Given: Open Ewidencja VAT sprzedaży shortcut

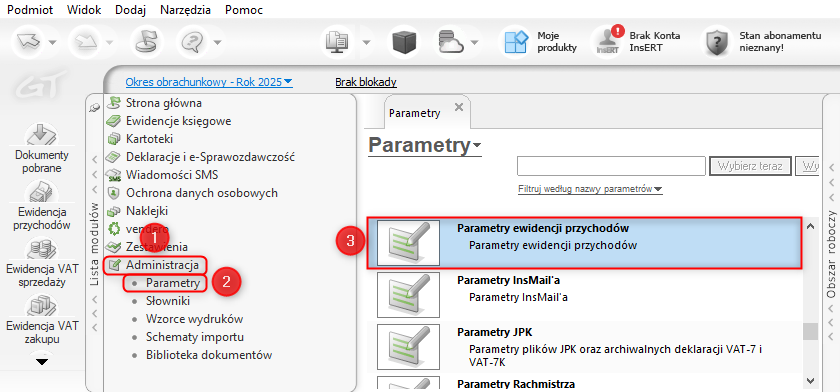Looking at the screenshot, I should click(x=42, y=263).
